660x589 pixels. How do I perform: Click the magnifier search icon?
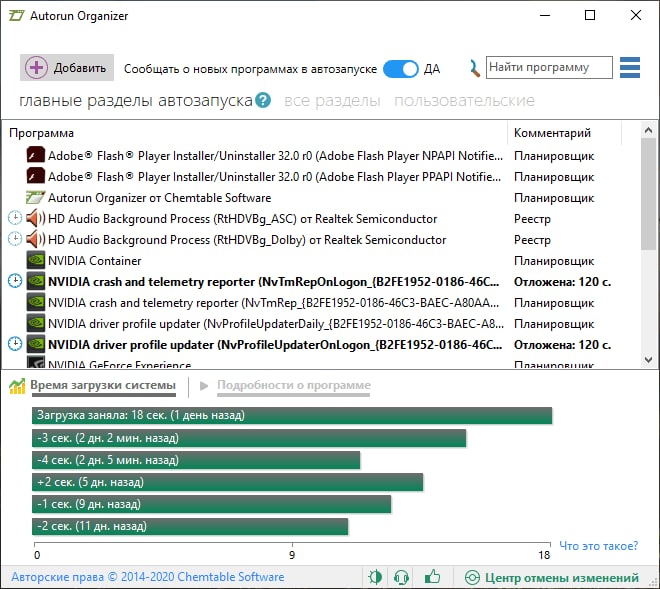474,68
